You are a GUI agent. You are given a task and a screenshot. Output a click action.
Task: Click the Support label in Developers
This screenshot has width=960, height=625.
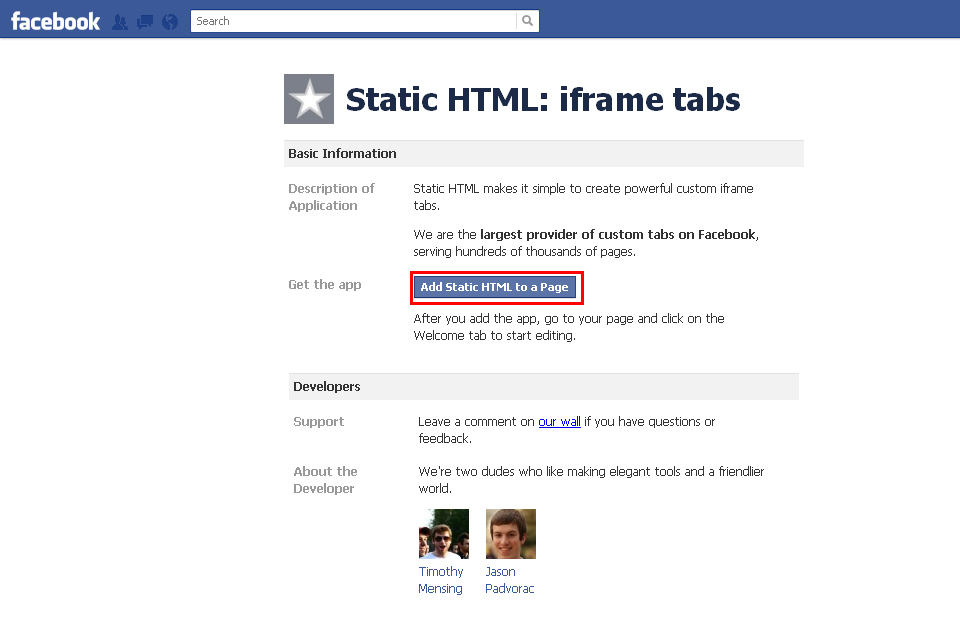pos(318,421)
